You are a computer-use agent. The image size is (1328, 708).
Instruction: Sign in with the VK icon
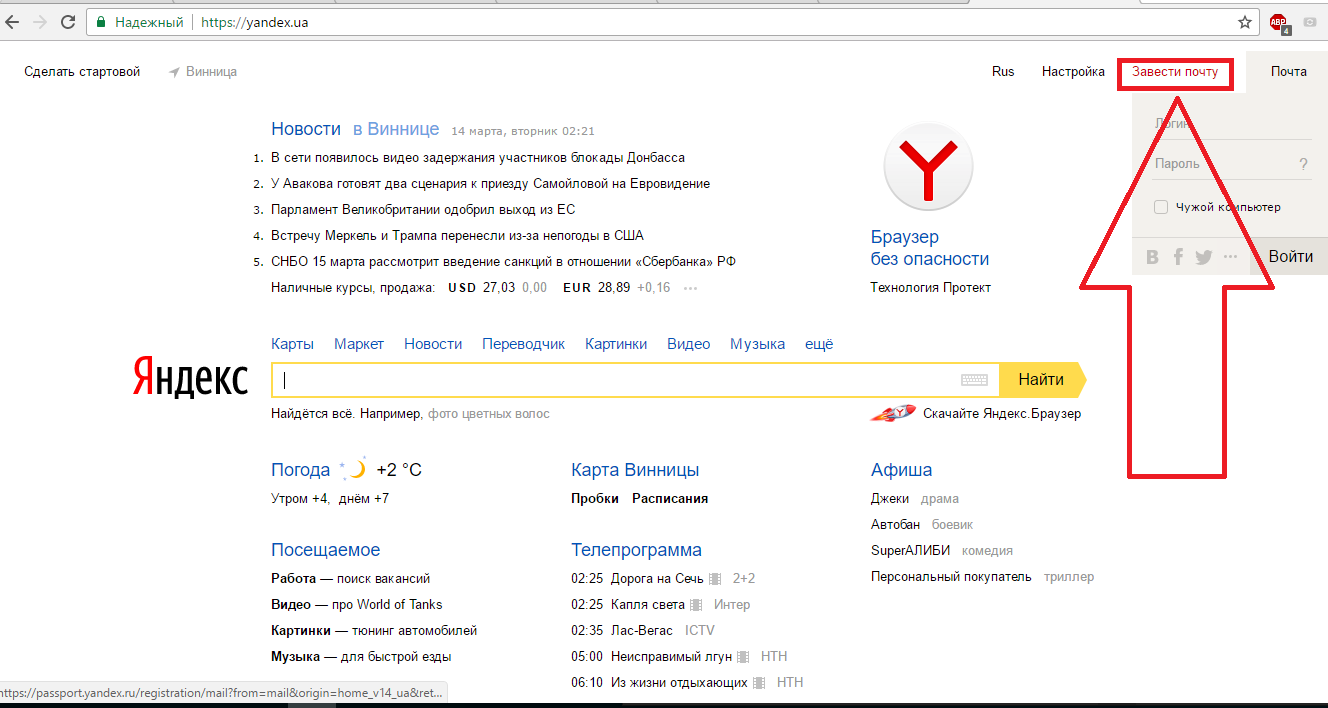[1152, 257]
